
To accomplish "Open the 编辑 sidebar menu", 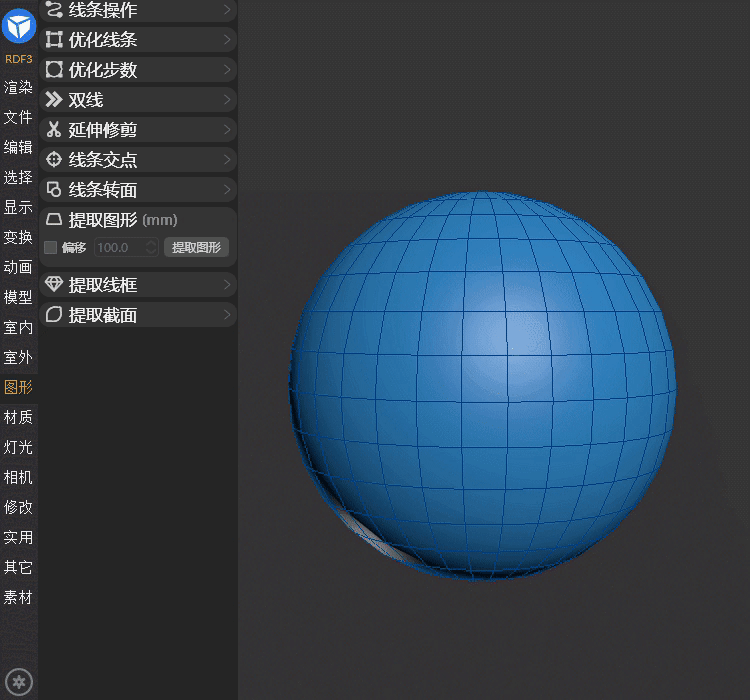I will 18,147.
